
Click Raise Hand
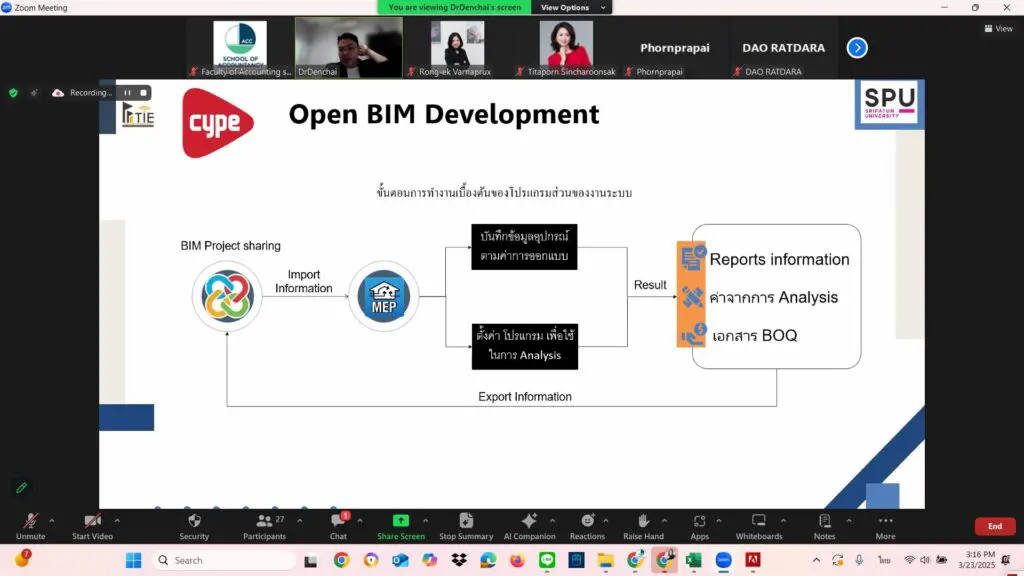643,526
